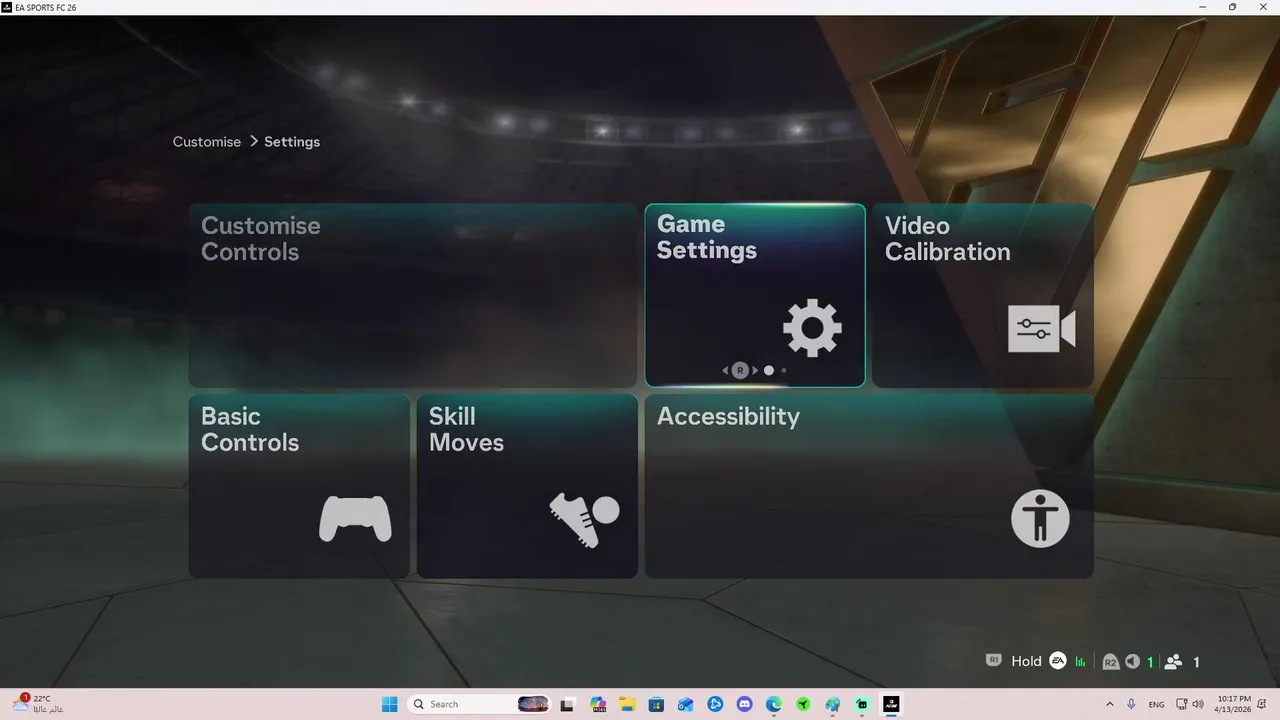The width and height of the screenshot is (1280, 720).
Task: Open the Accessibility tile
Action: point(869,486)
